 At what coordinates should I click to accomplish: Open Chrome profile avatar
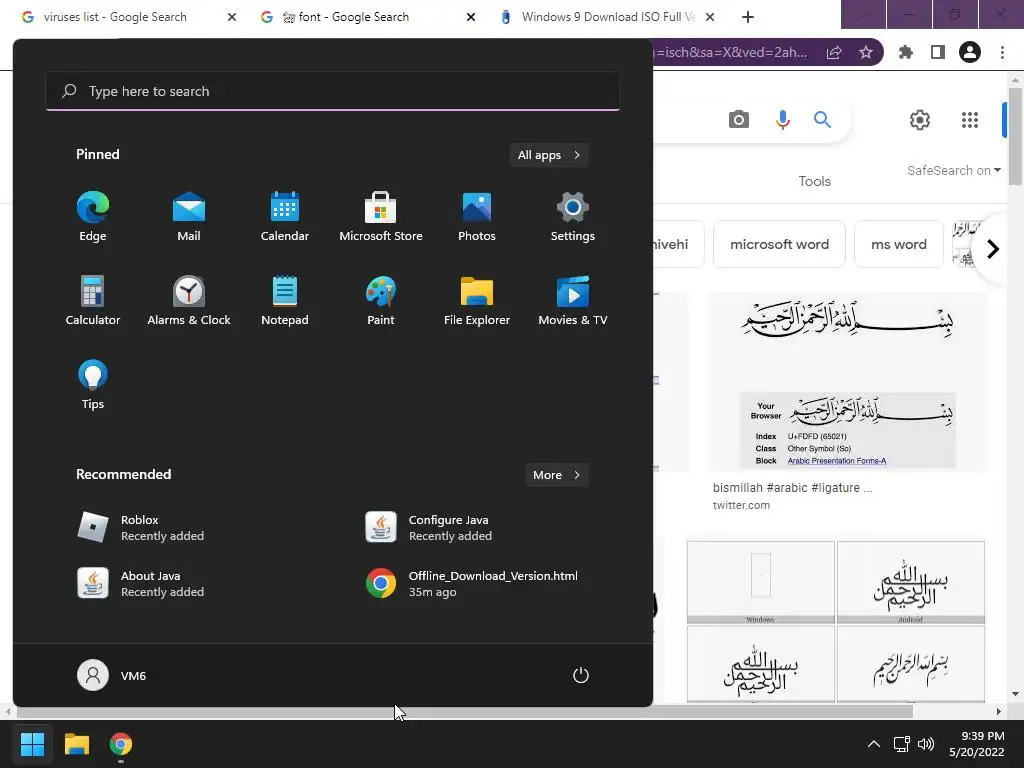click(970, 52)
